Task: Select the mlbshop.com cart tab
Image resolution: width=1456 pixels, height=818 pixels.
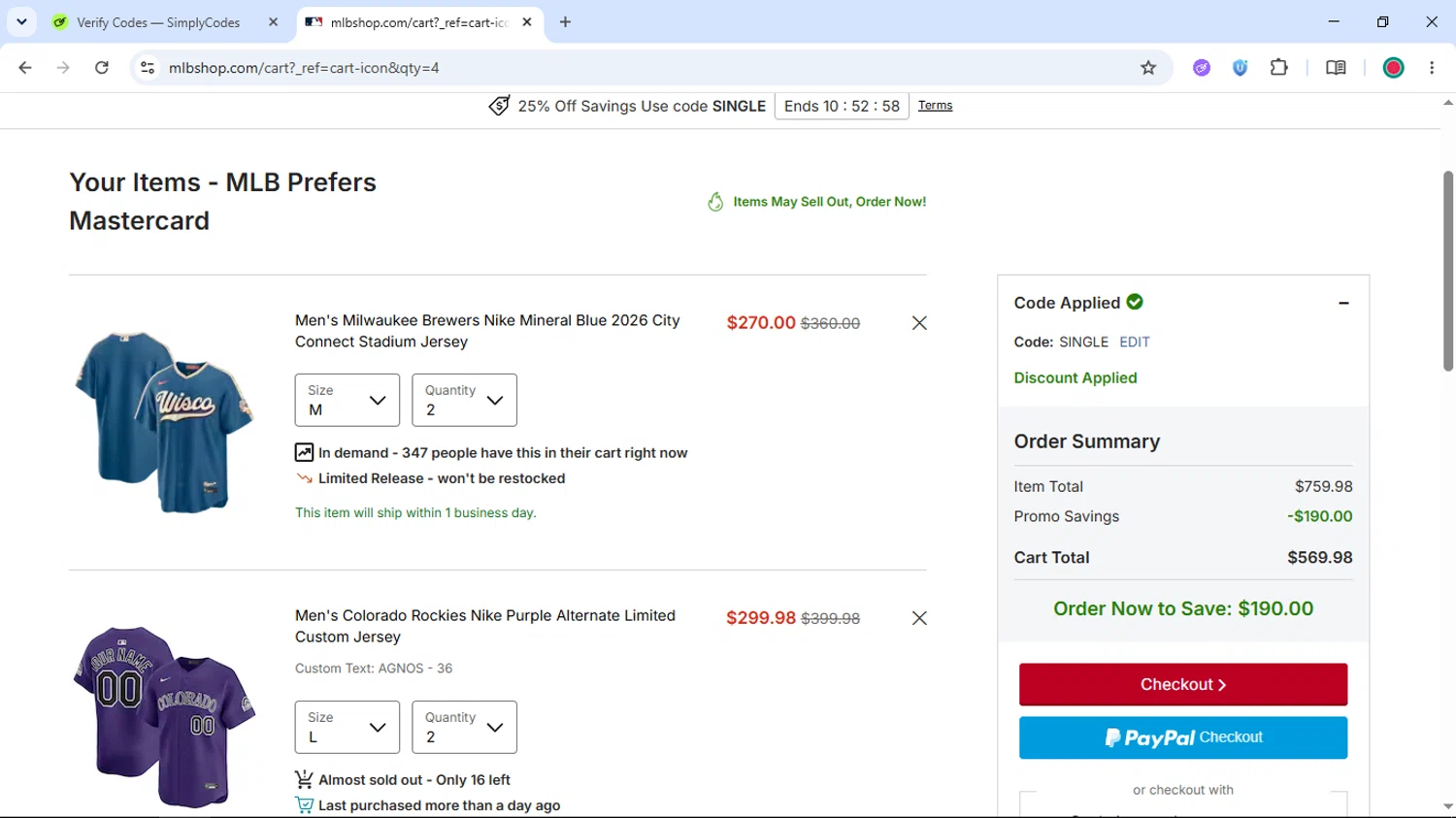Action: click(x=419, y=22)
